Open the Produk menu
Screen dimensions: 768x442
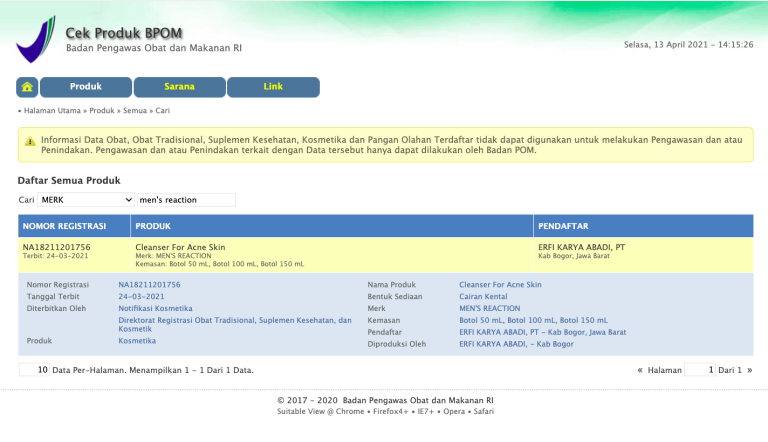[86, 87]
